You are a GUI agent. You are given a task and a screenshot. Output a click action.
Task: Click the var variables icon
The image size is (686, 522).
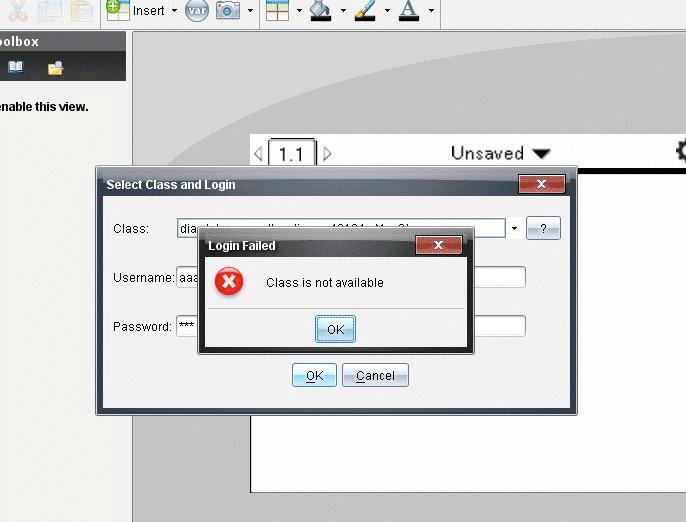point(197,10)
